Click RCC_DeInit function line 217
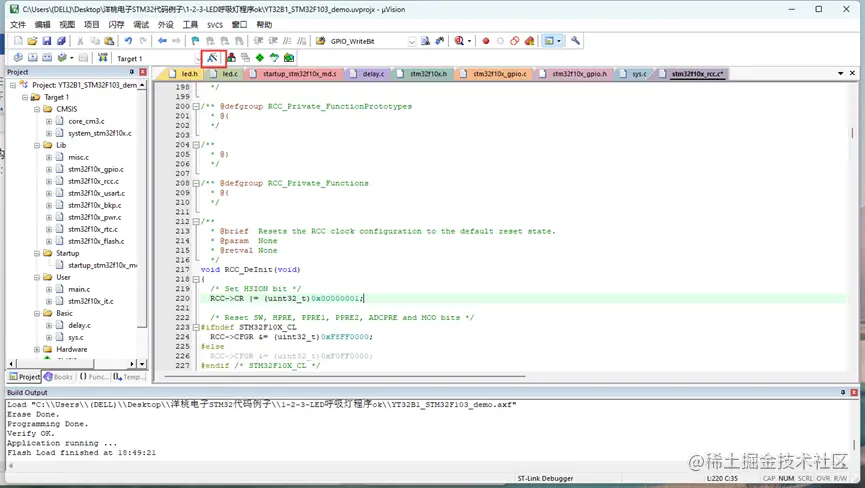 [250, 270]
